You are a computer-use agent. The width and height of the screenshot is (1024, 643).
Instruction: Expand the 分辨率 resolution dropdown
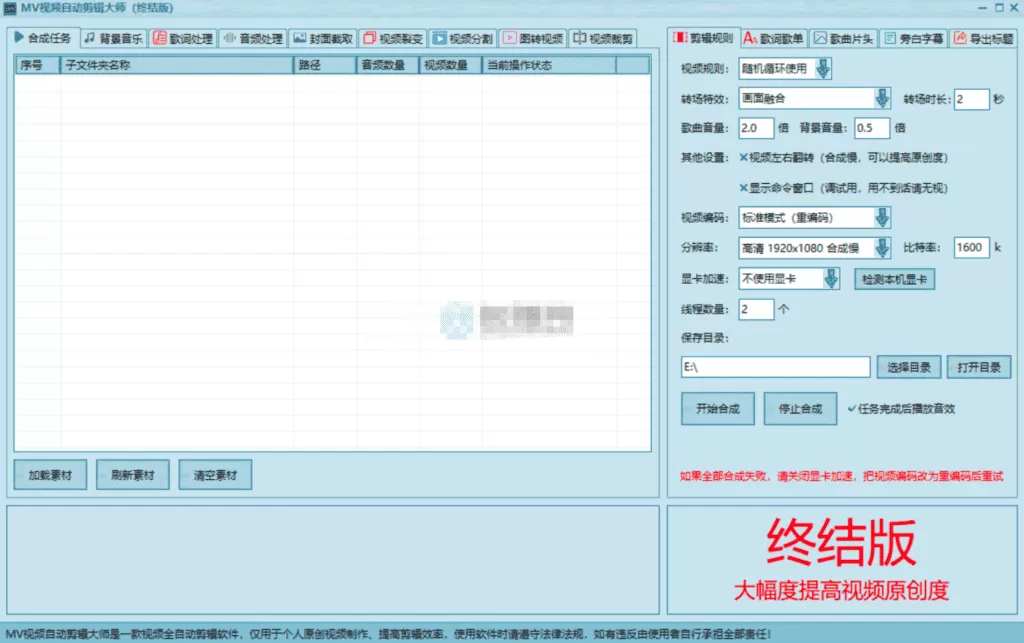880,246
